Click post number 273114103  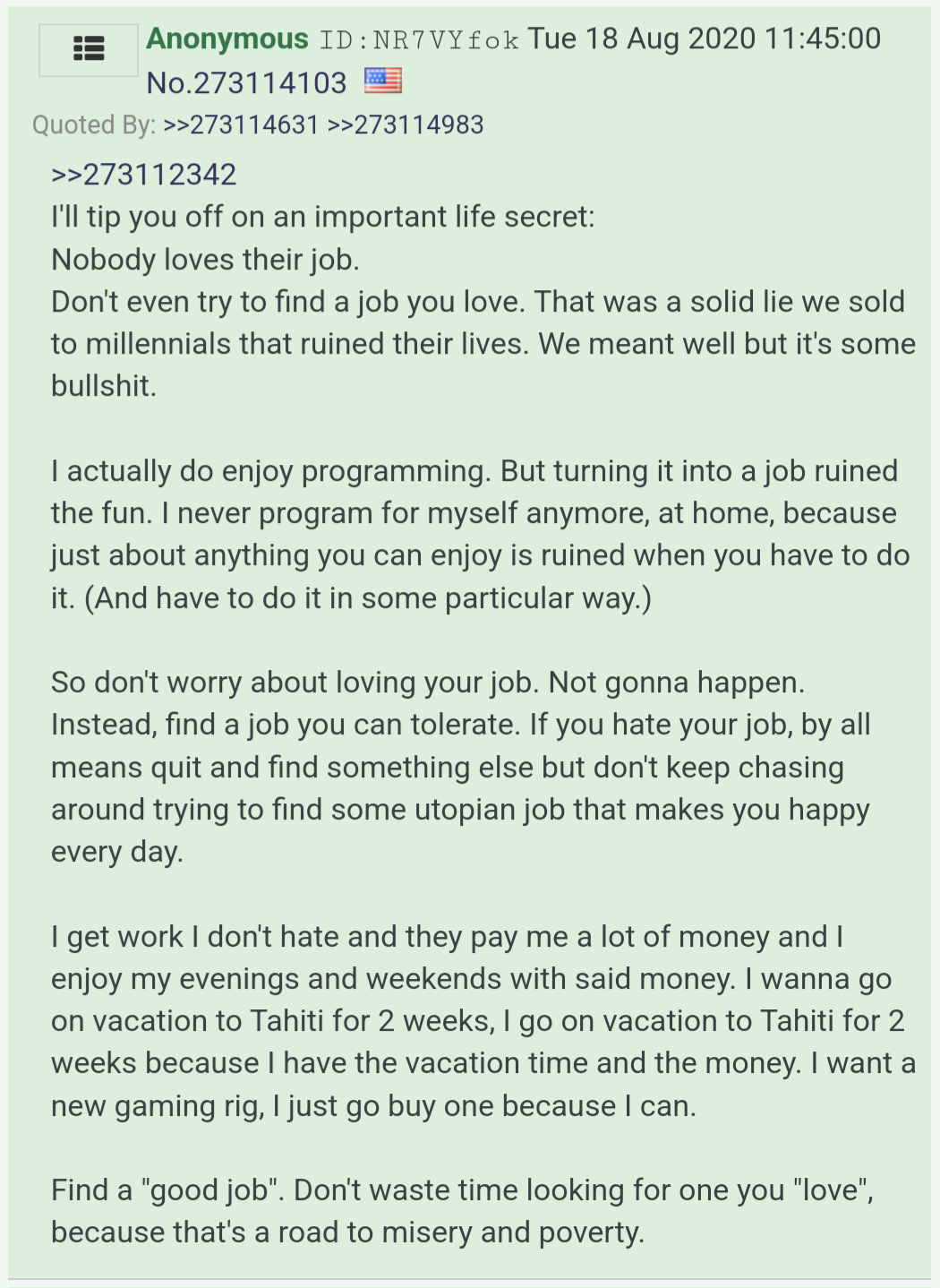[x=270, y=83]
